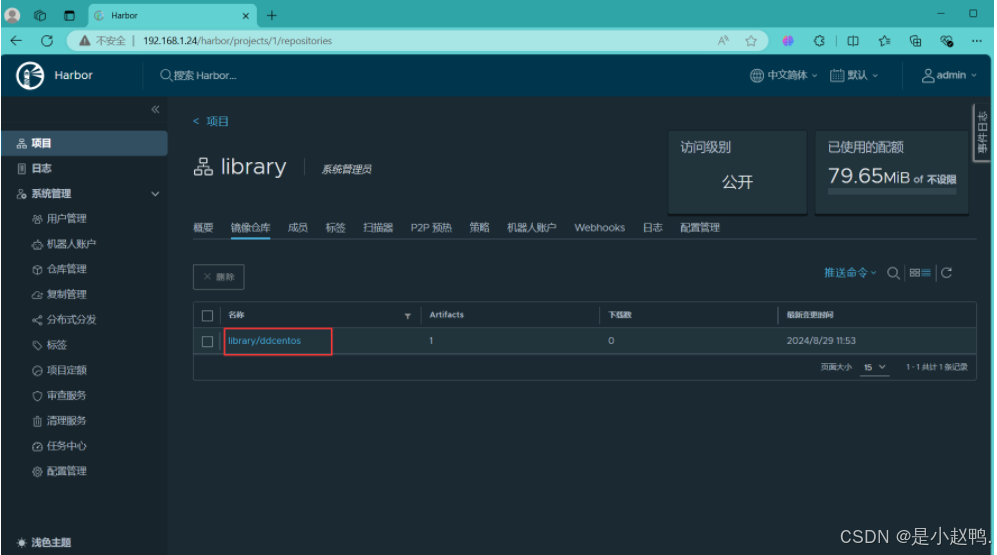Screen dimensions: 997x555
Task: Open browser settings and more menu
Action: [977, 41]
